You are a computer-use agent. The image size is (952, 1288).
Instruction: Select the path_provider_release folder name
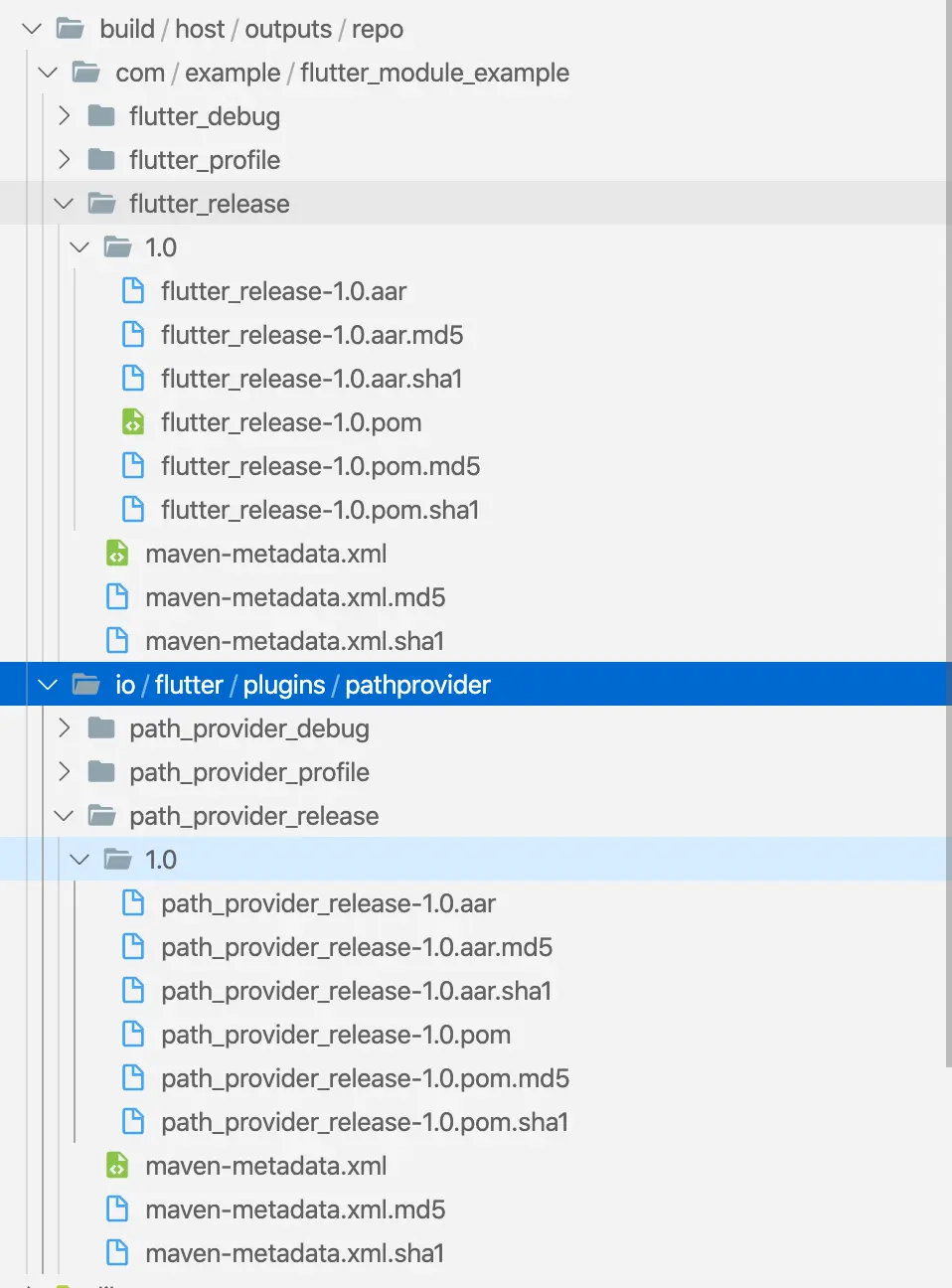click(x=254, y=817)
